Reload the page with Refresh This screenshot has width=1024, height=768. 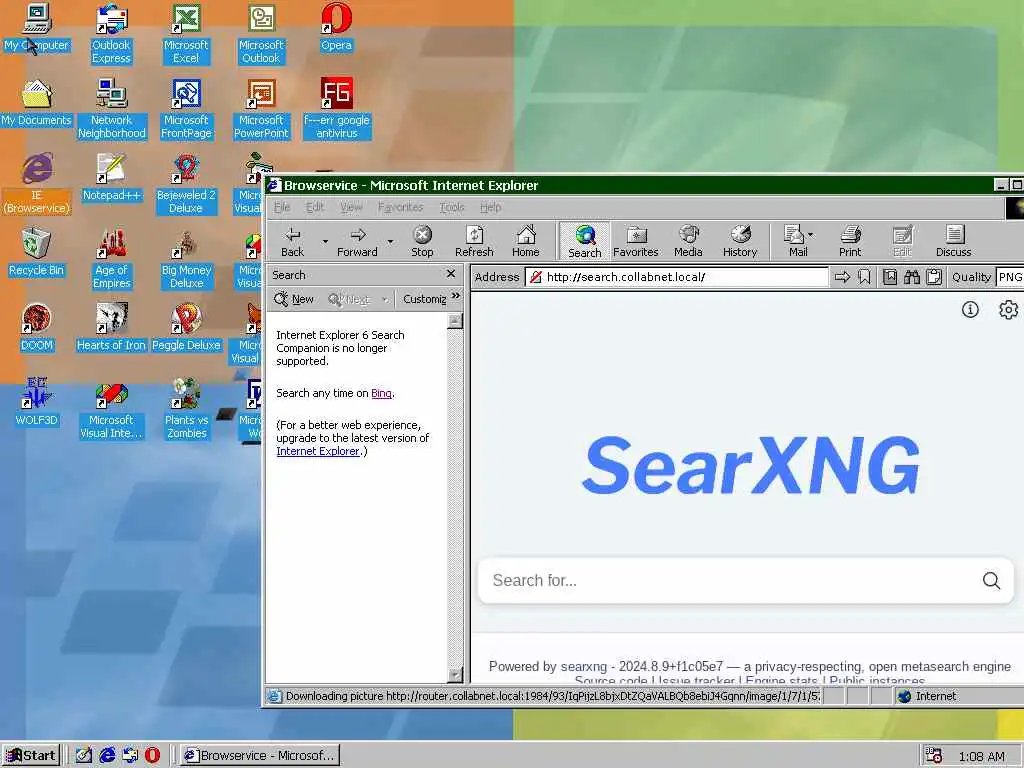pyautogui.click(x=474, y=242)
